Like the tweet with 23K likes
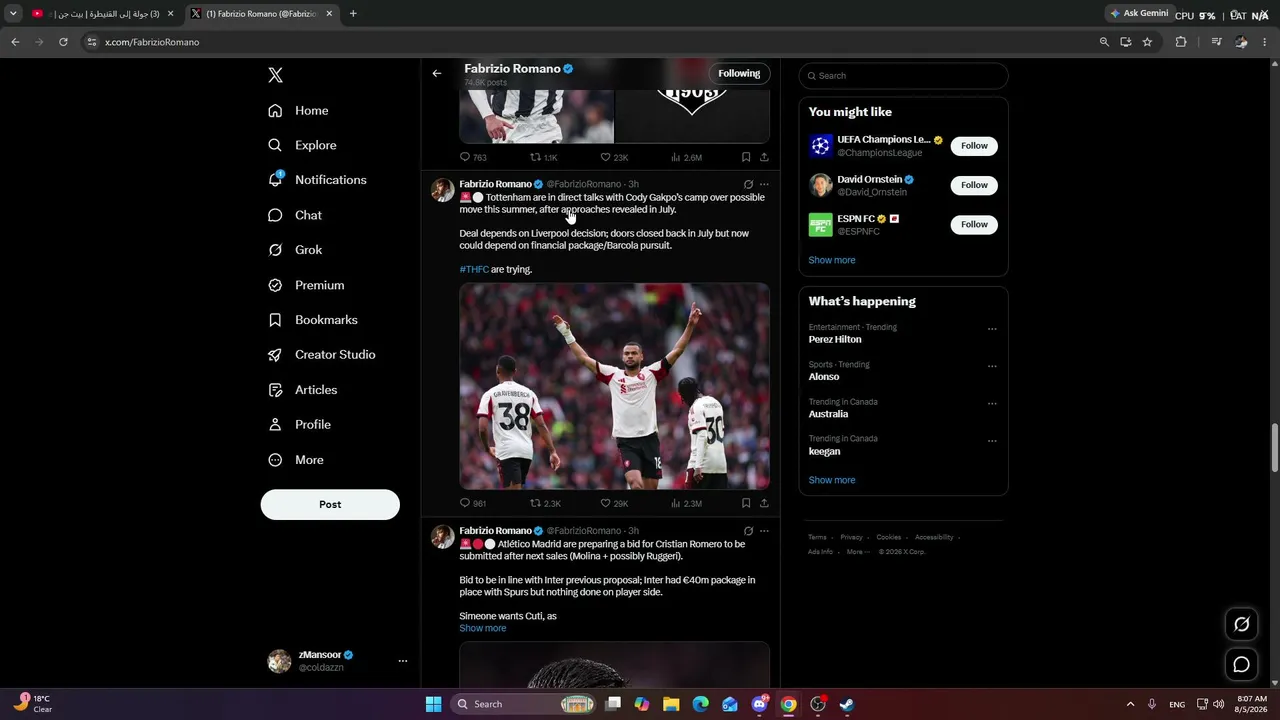The width and height of the screenshot is (1280, 720). coord(614,157)
